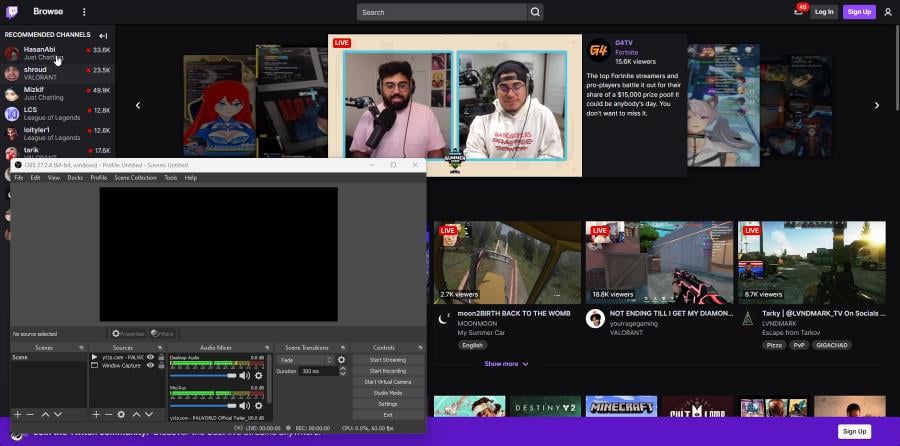Open the Profile menu in OBS

[99, 178]
